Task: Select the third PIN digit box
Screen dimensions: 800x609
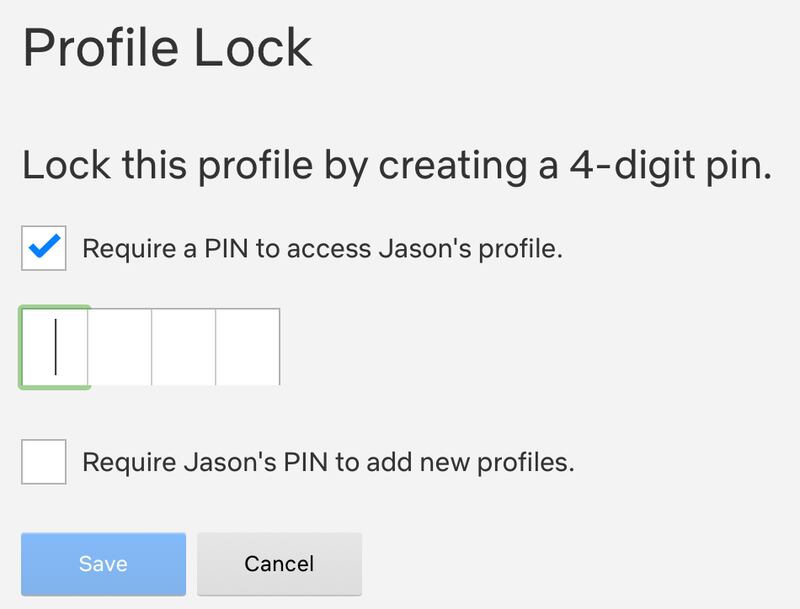Action: [x=184, y=347]
